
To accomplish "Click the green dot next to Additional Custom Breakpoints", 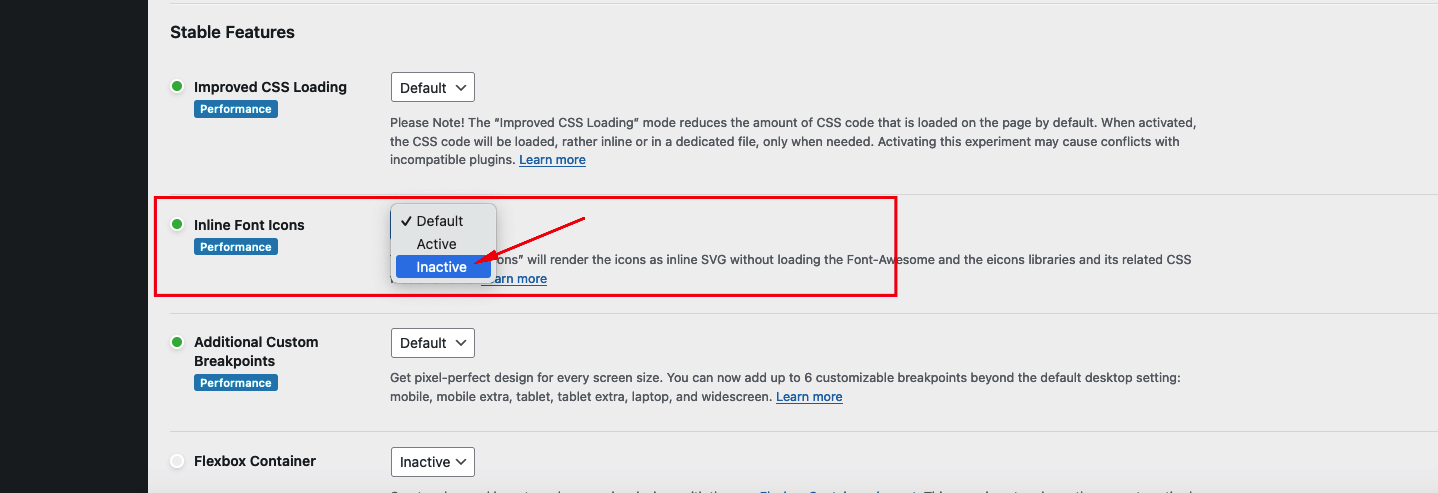I will (177, 342).
